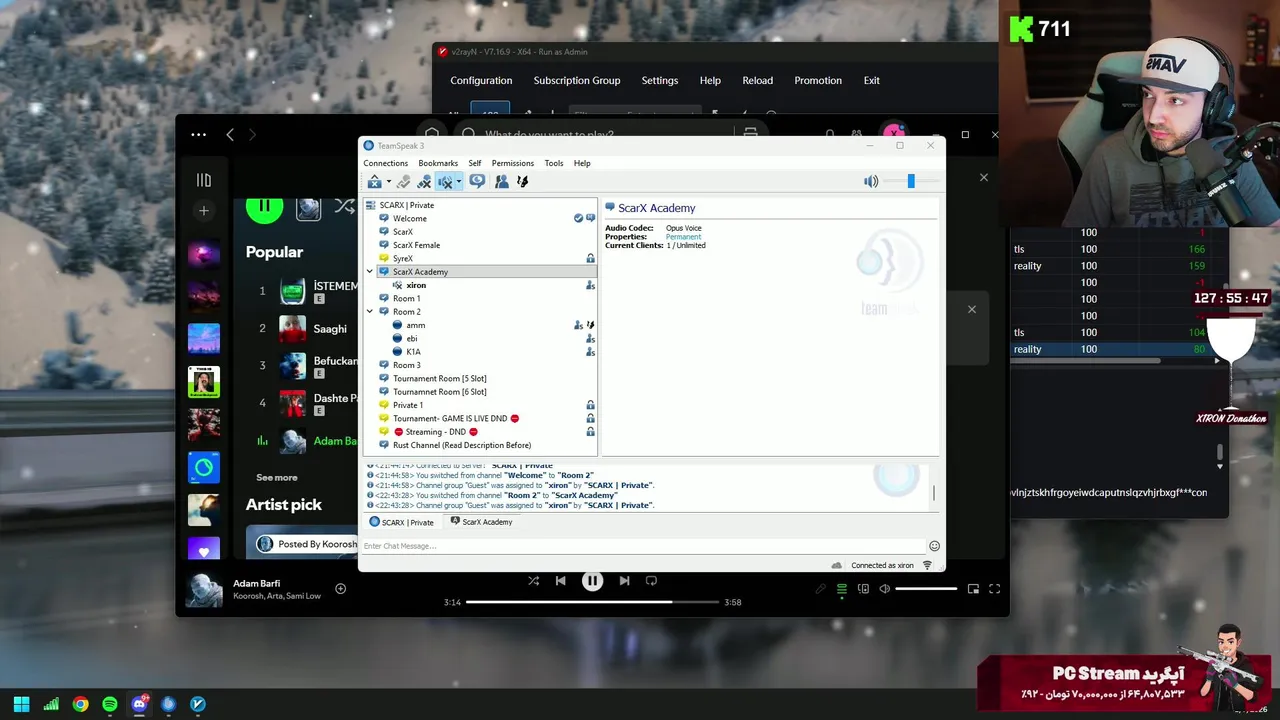Go to previous track in Spotify
The height and width of the screenshot is (720, 1280).
pyautogui.click(x=560, y=580)
